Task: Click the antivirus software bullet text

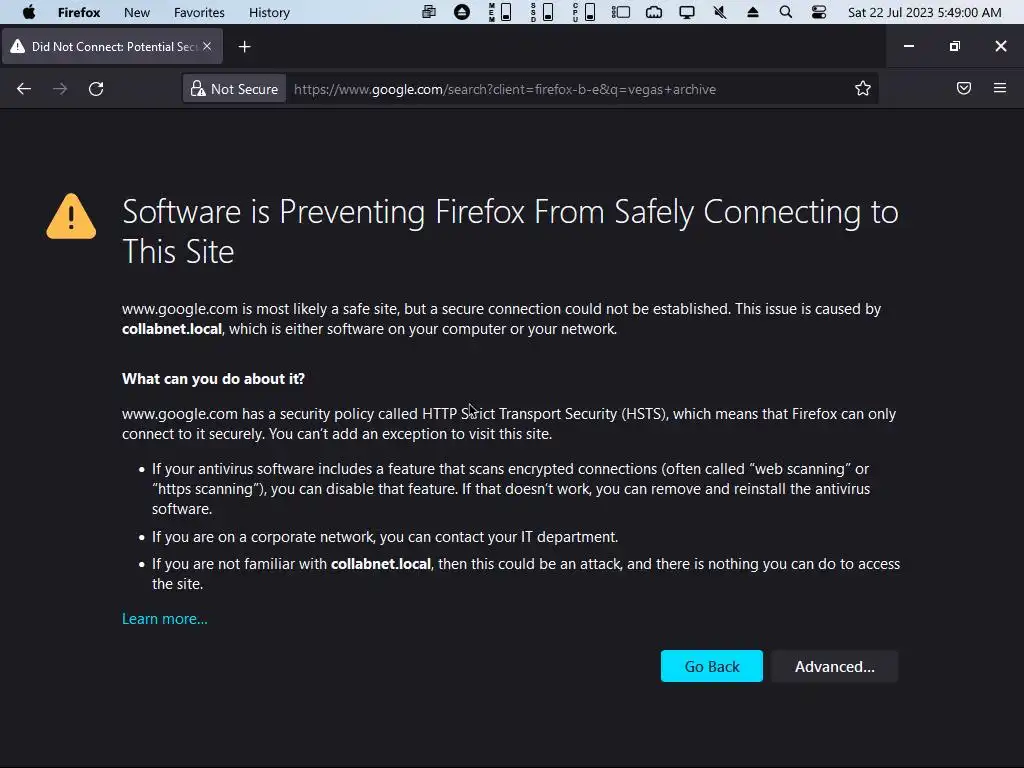Action: pyautogui.click(x=511, y=488)
